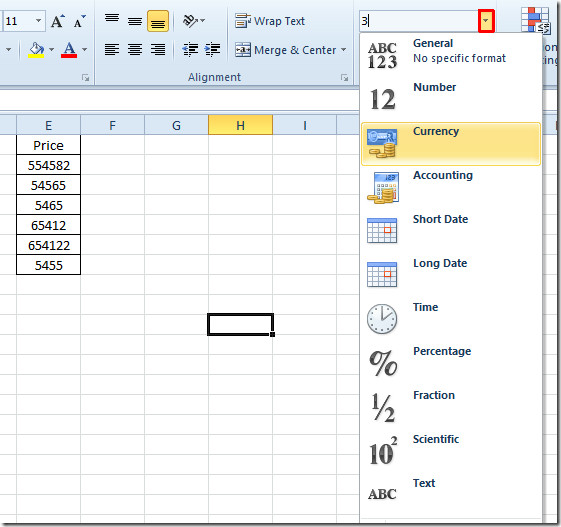
Task: Click the Scientific 10² icon
Action: pos(383,451)
